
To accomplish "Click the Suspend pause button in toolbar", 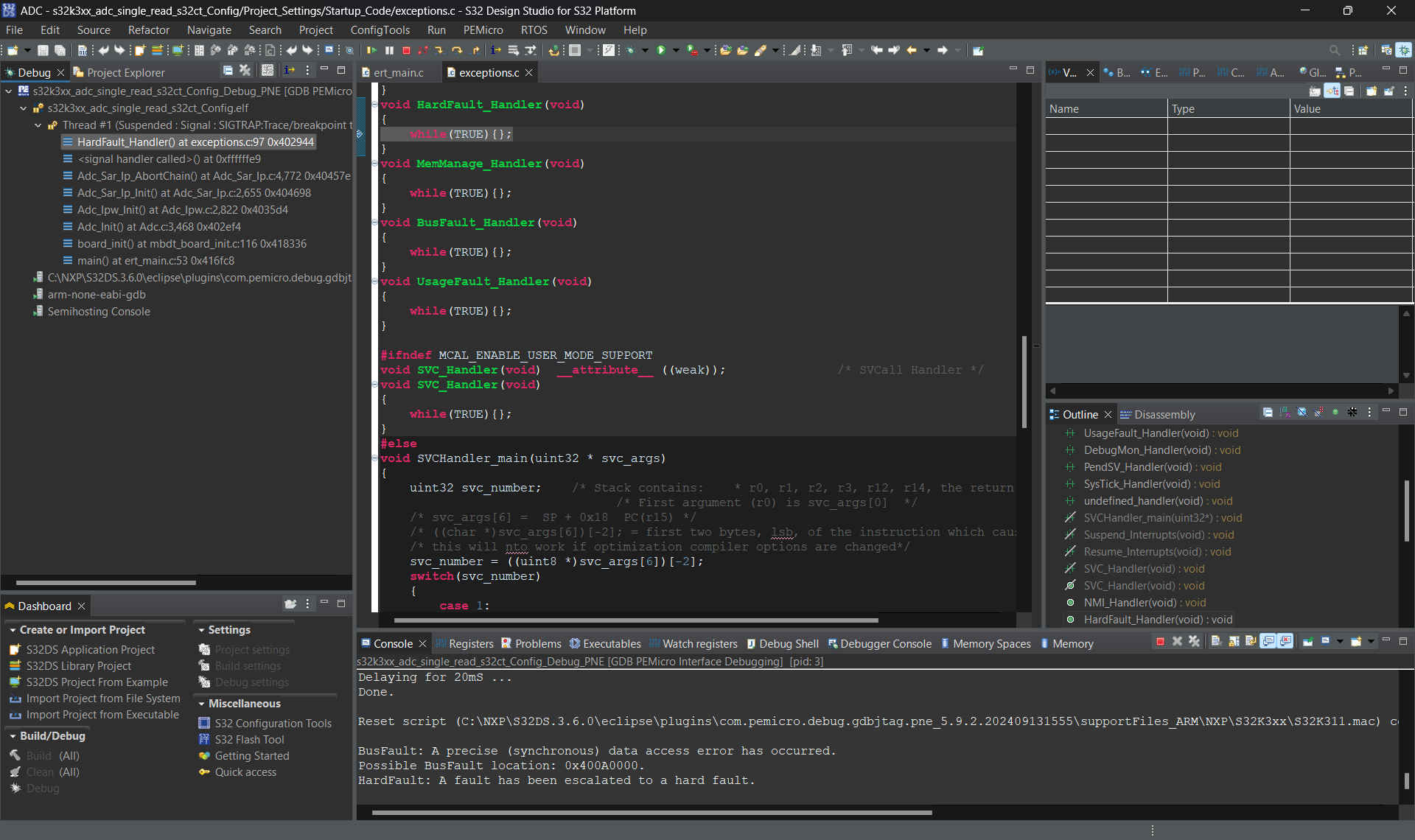I will coord(389,50).
